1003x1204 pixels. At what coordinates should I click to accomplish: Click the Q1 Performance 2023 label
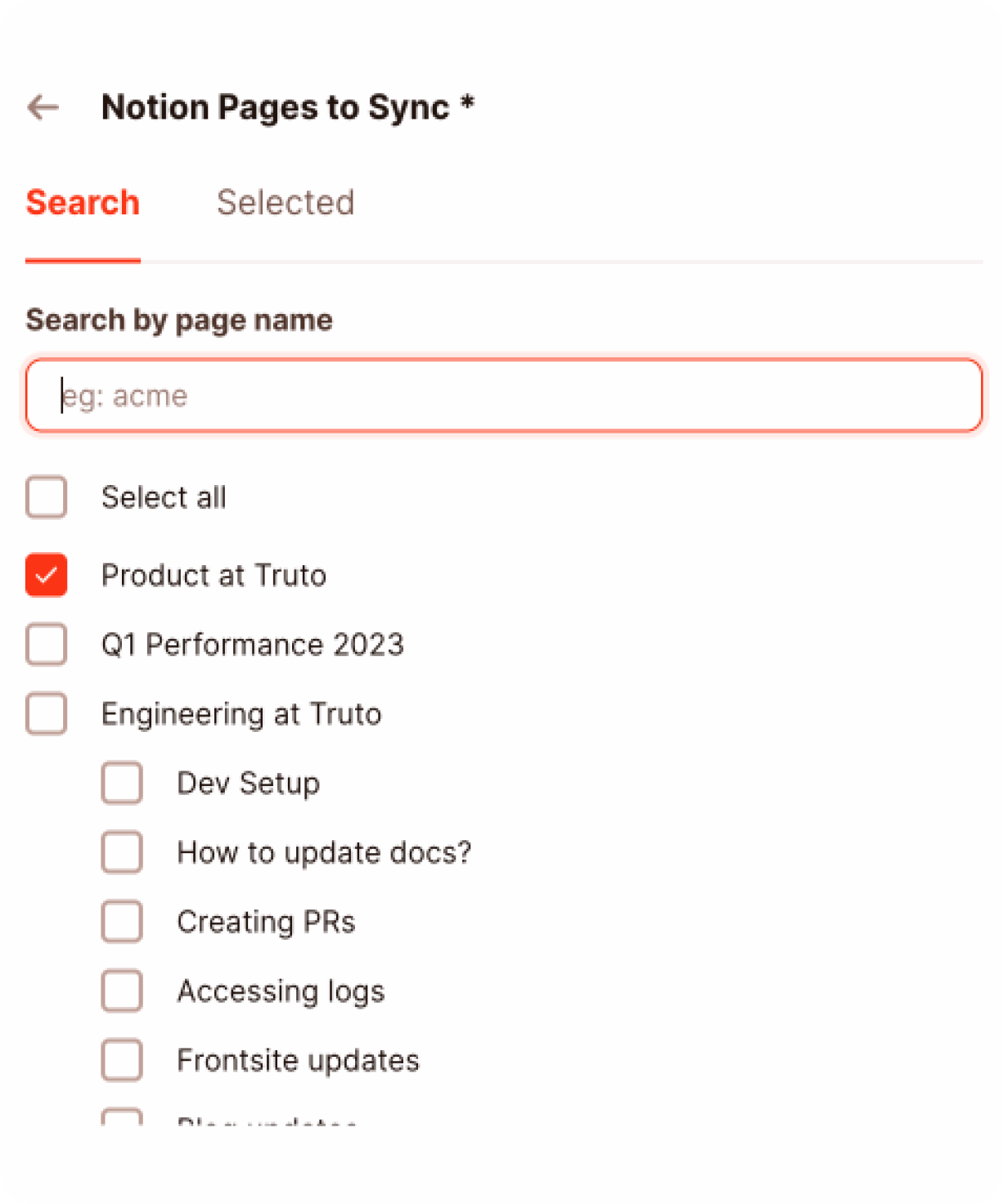point(252,645)
